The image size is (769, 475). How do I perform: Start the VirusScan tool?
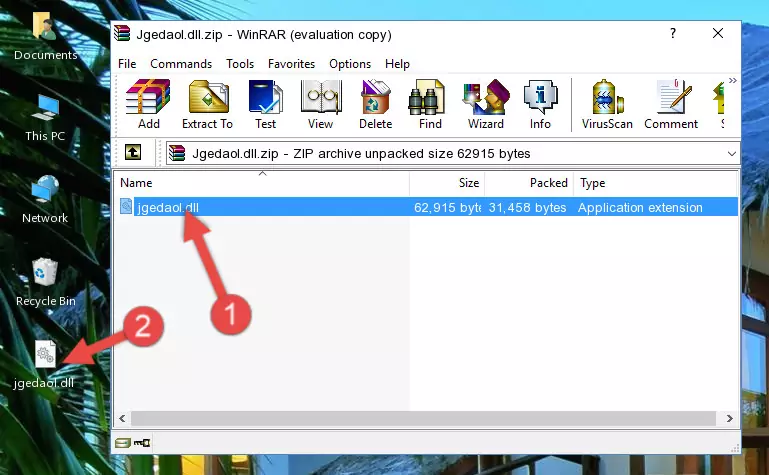(x=607, y=104)
